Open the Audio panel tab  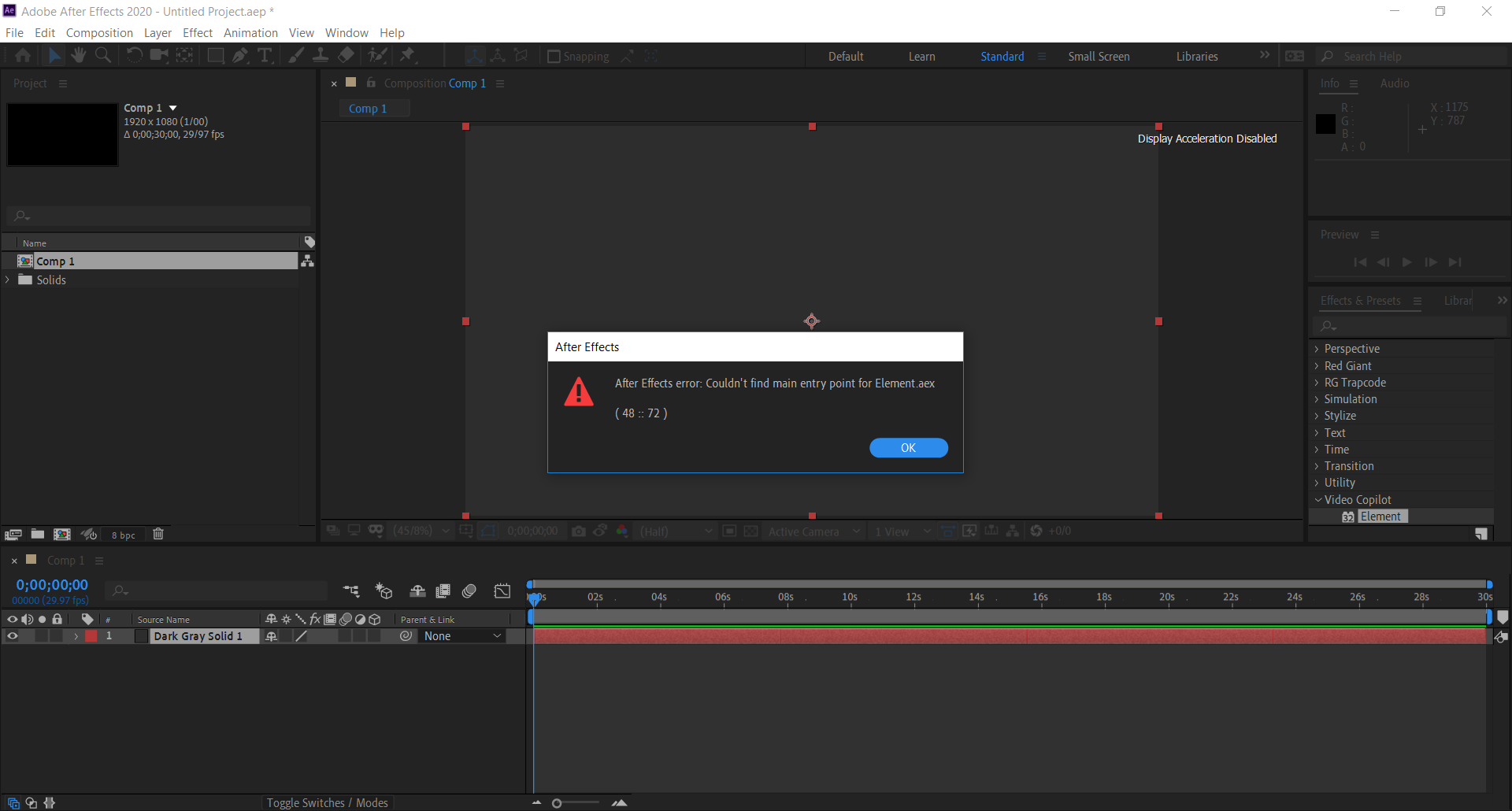point(1394,83)
